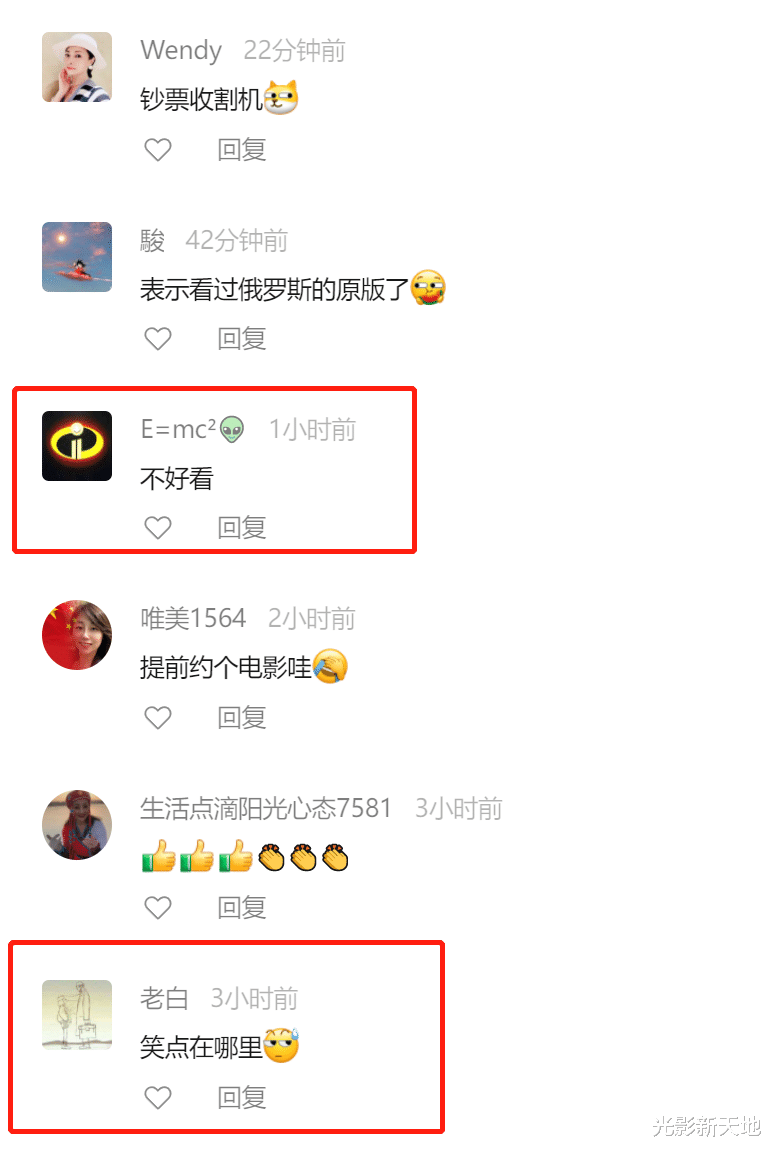Open 駿's sunset avatar
This screenshot has height=1151, width=773.
[x=77, y=257]
